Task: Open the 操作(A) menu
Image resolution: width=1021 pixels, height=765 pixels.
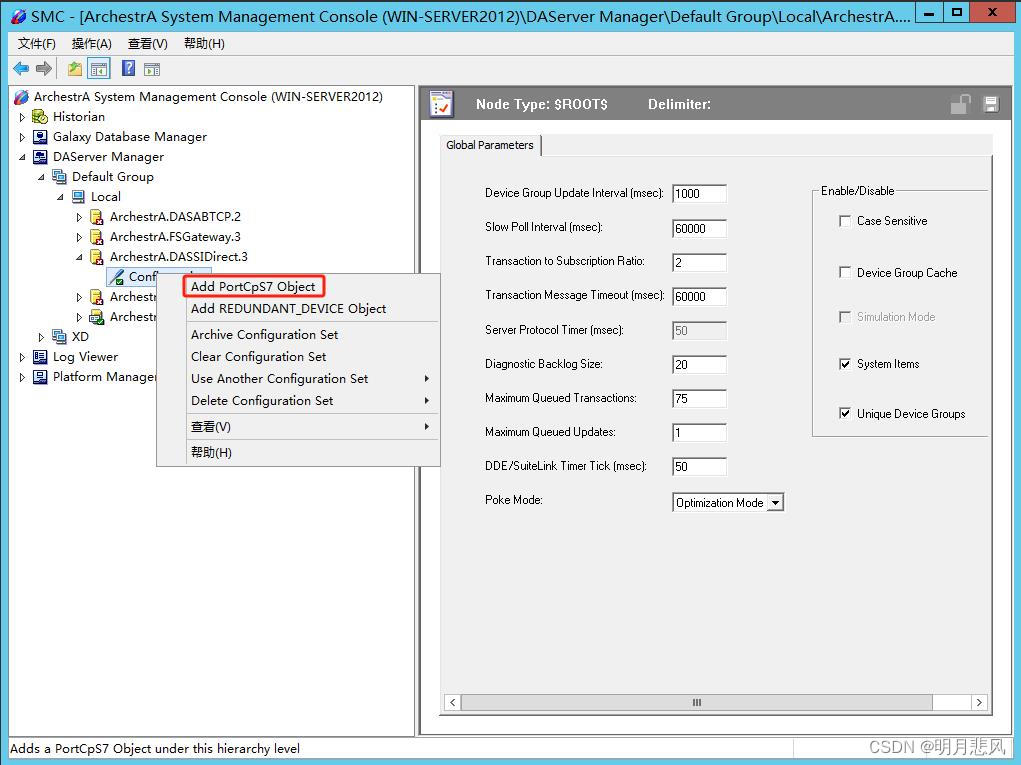Action: 92,44
